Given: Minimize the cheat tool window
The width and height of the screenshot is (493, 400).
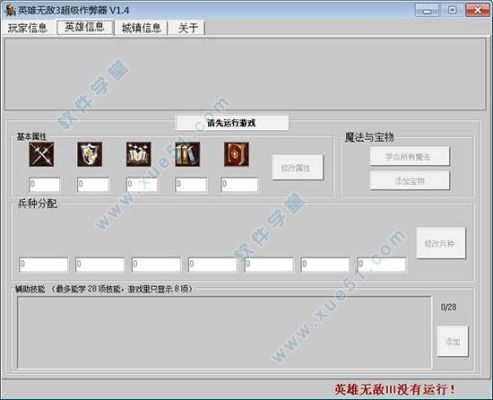Looking at the screenshot, I should (x=427, y=11).
